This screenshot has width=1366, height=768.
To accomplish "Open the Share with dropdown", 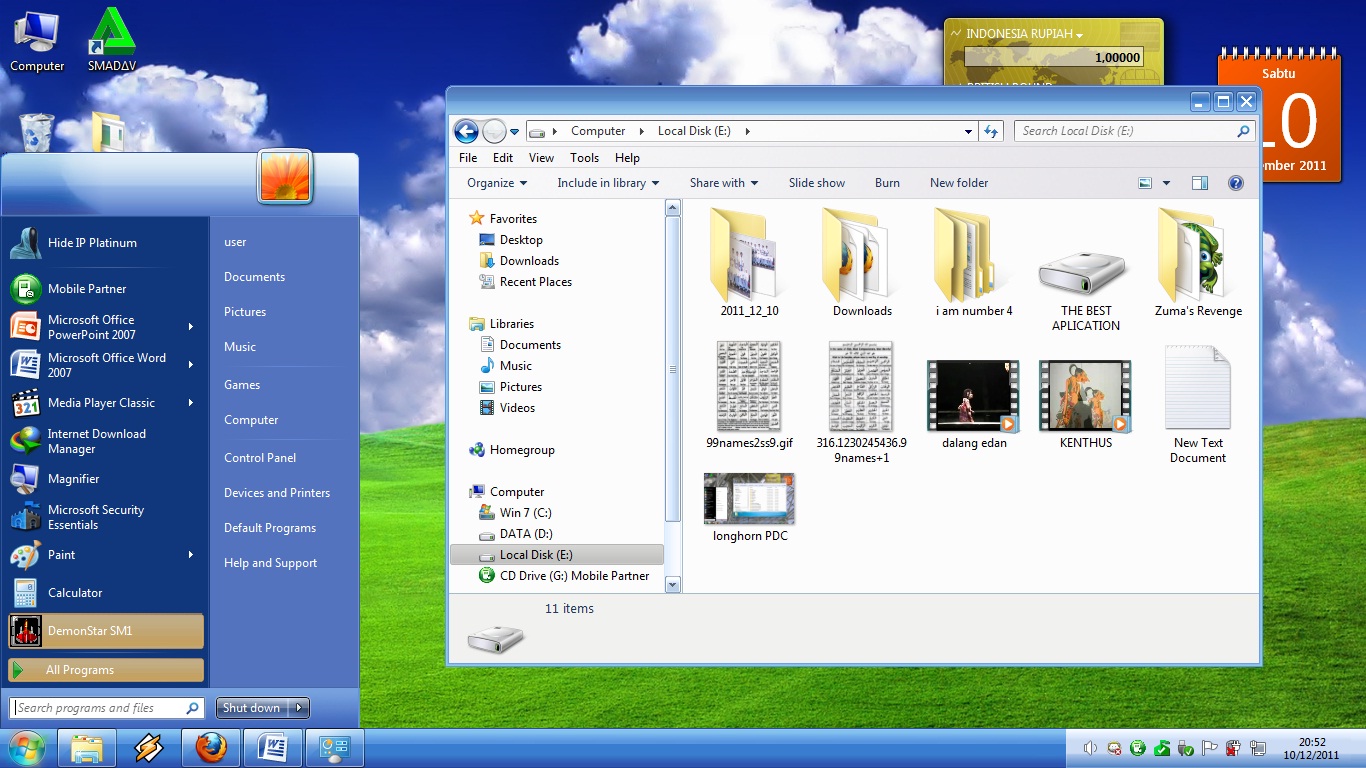I will (x=724, y=183).
